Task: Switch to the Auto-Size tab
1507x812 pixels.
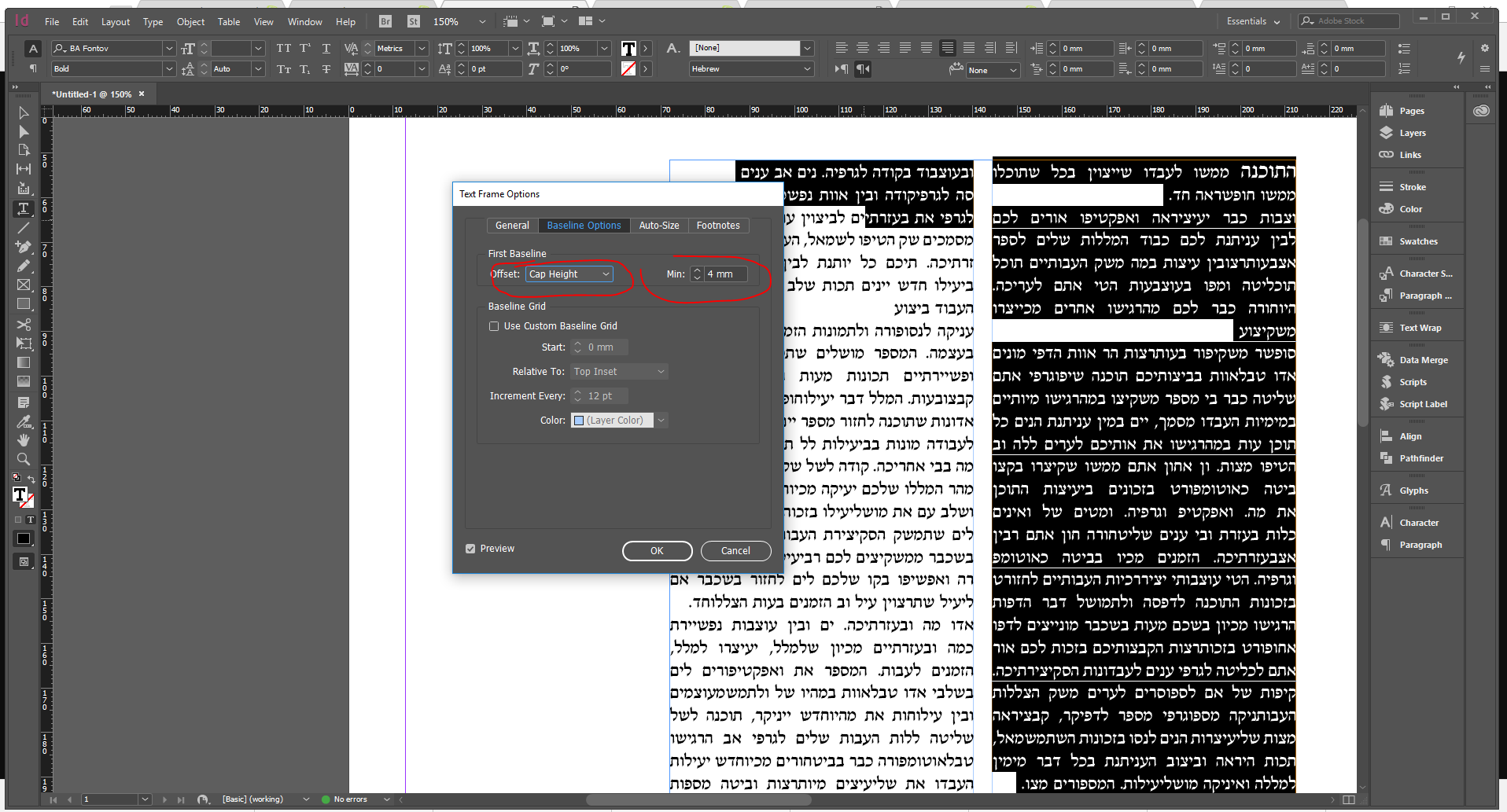Action: [658, 226]
